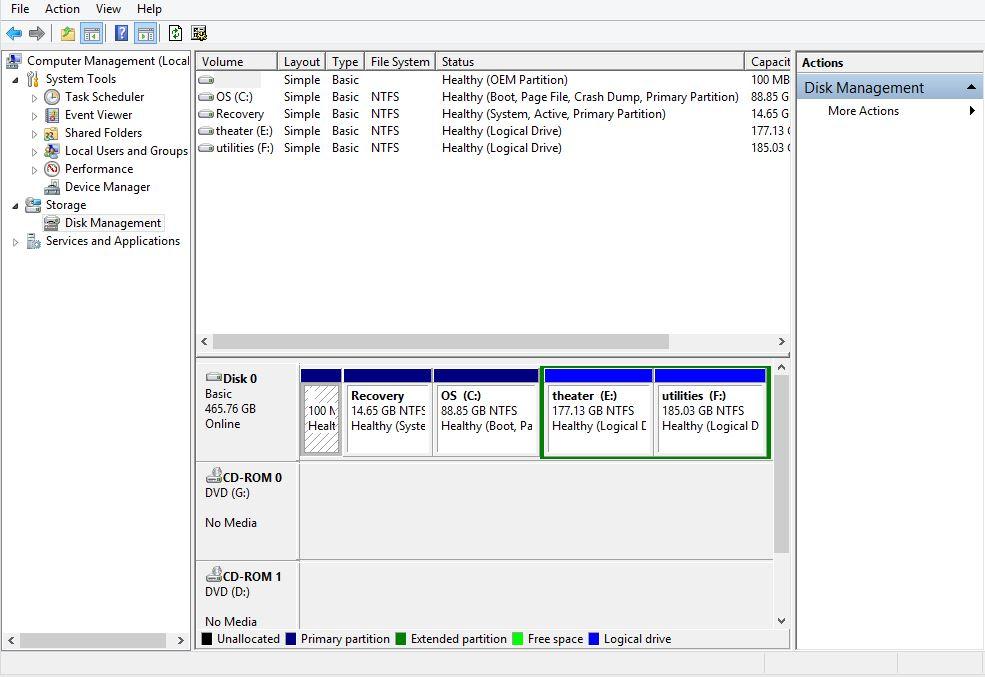Click the Performance icon

52,169
